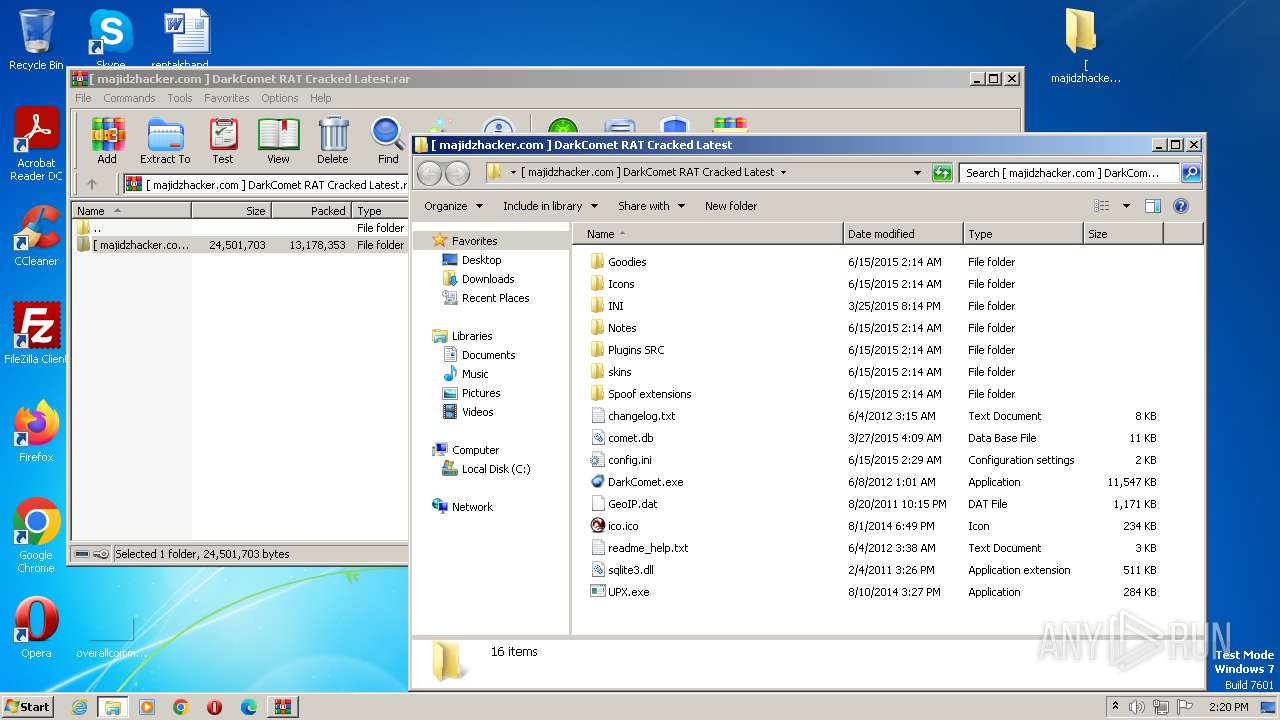Screen dimensions: 1280x720
Task: Select Local Disk (C:) in tree
Action: [496, 469]
